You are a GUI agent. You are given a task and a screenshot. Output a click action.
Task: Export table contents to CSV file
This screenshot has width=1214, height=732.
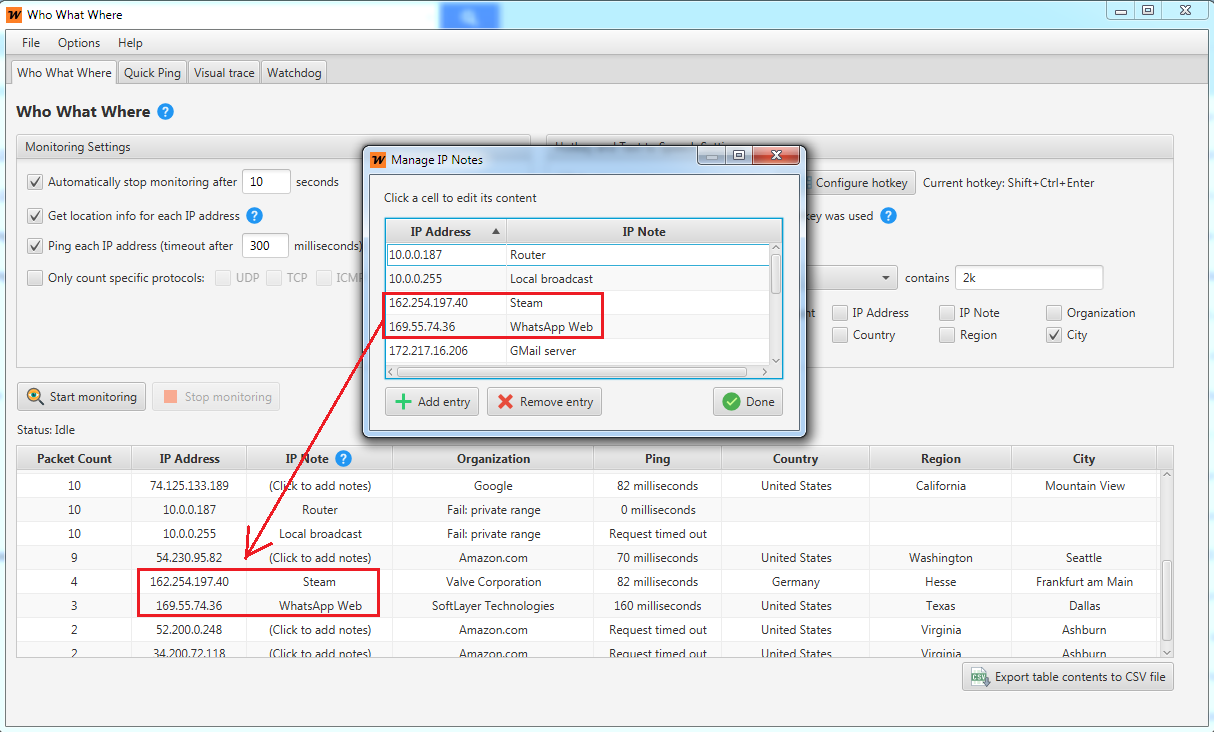(1068, 677)
